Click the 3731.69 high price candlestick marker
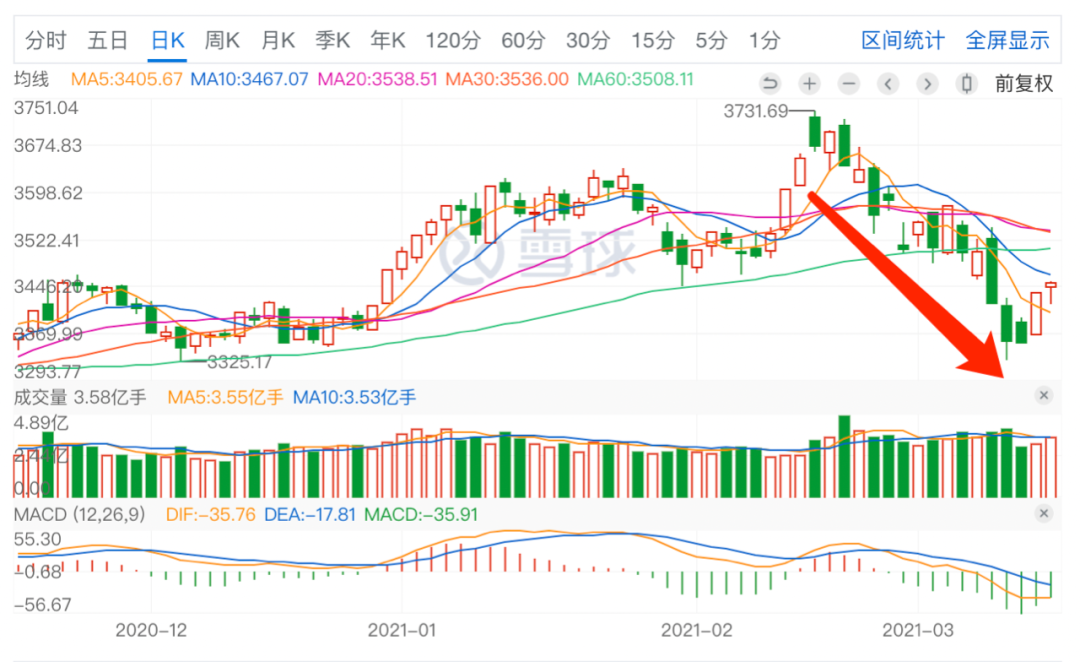The height and width of the screenshot is (662, 1080). [756, 111]
